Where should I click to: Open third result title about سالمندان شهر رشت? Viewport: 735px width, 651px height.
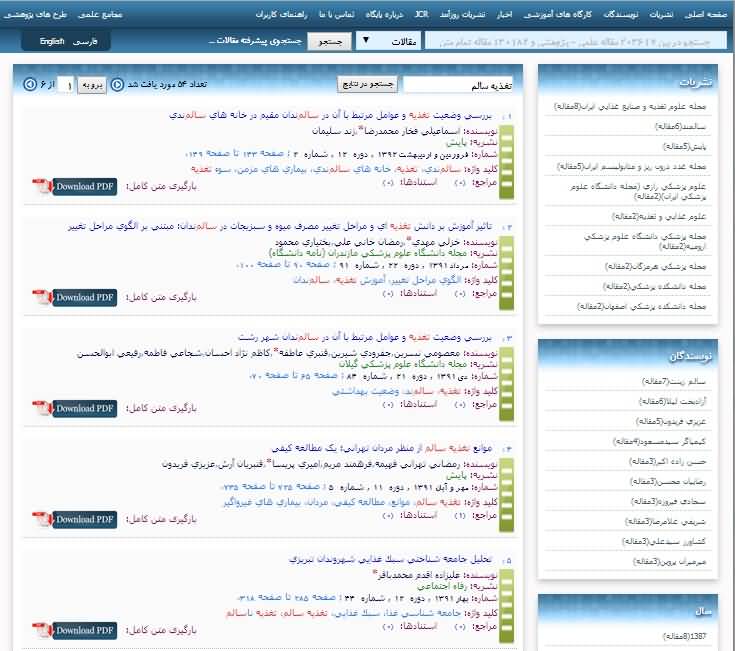(365, 337)
